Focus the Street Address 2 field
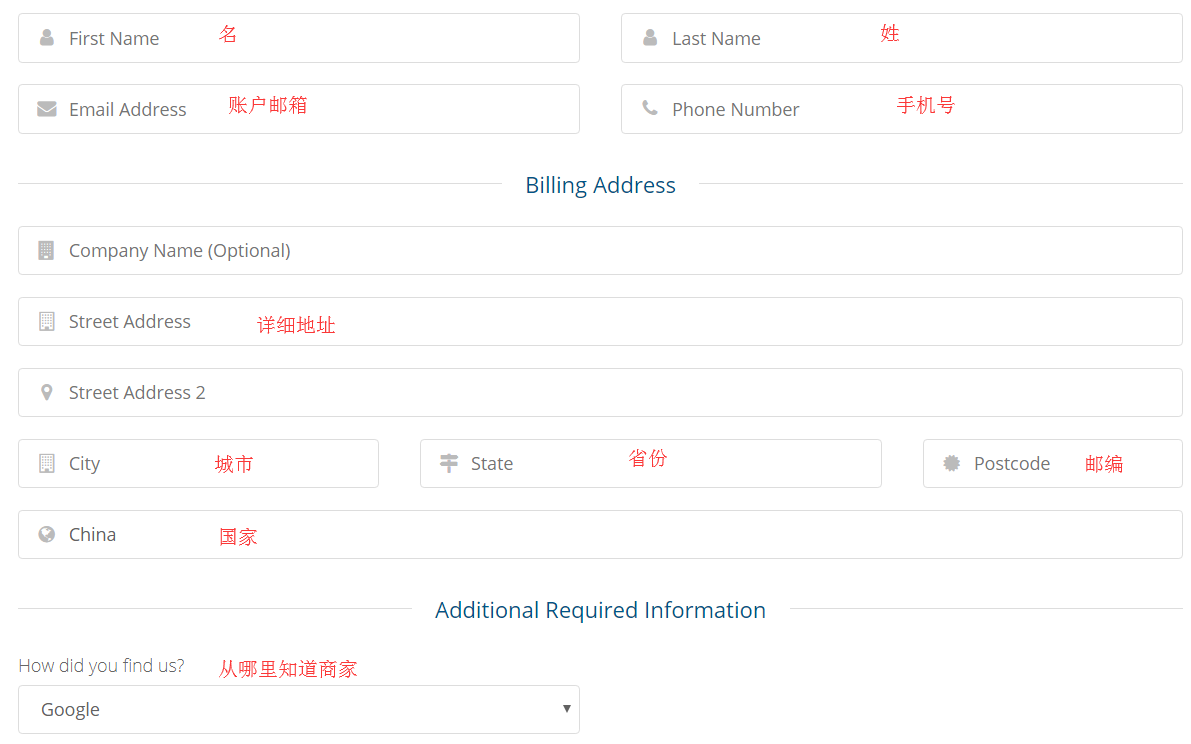This screenshot has height=744, width=1191. coord(600,392)
